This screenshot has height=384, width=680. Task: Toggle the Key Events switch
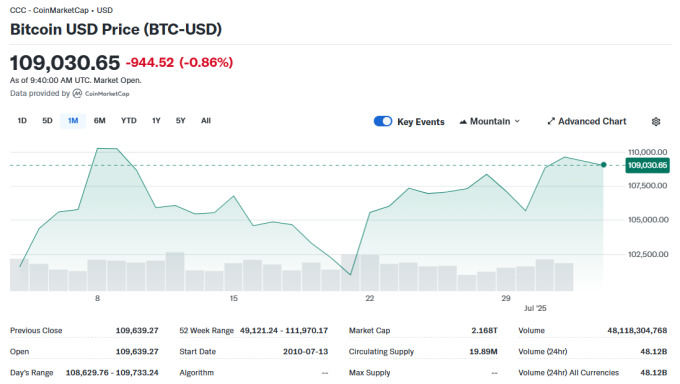(x=383, y=121)
